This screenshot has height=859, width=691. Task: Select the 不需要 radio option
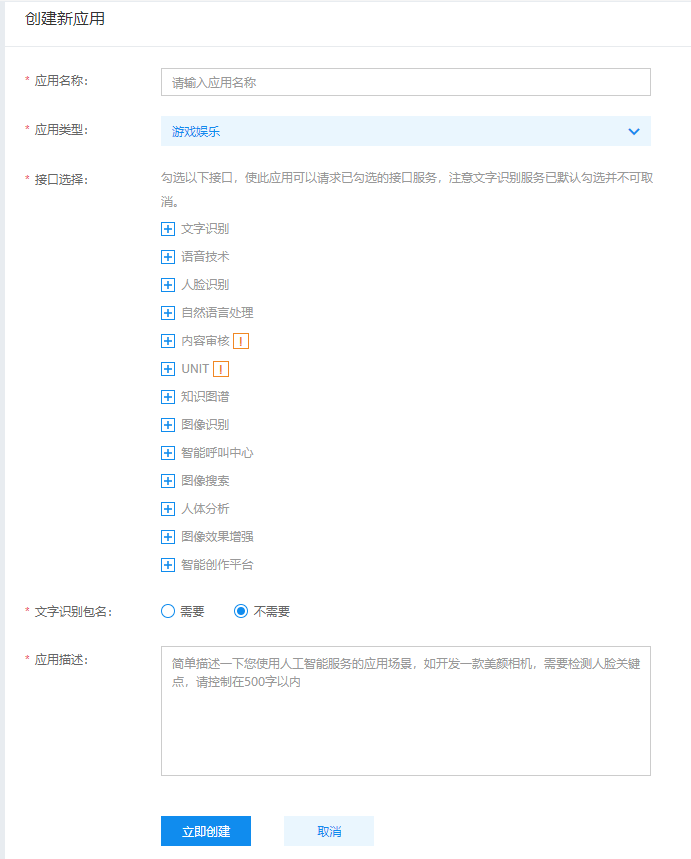(x=241, y=611)
